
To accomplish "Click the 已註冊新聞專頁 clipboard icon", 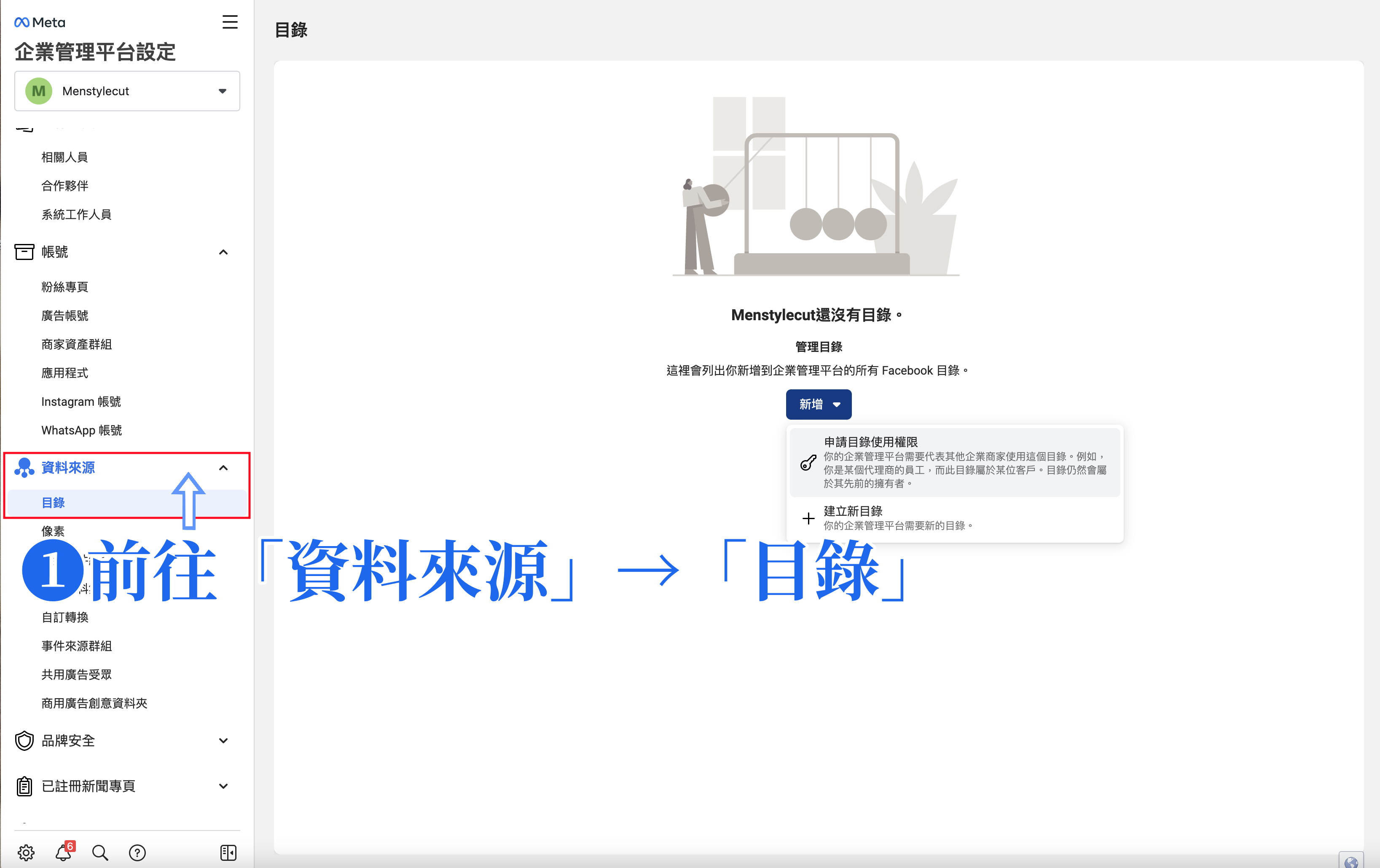I will pos(24,786).
